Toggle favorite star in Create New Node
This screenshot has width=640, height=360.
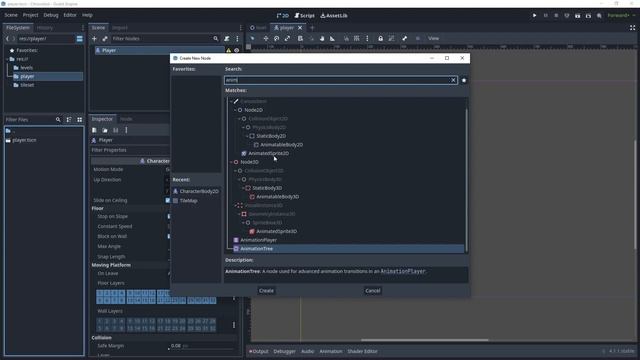click(x=464, y=80)
